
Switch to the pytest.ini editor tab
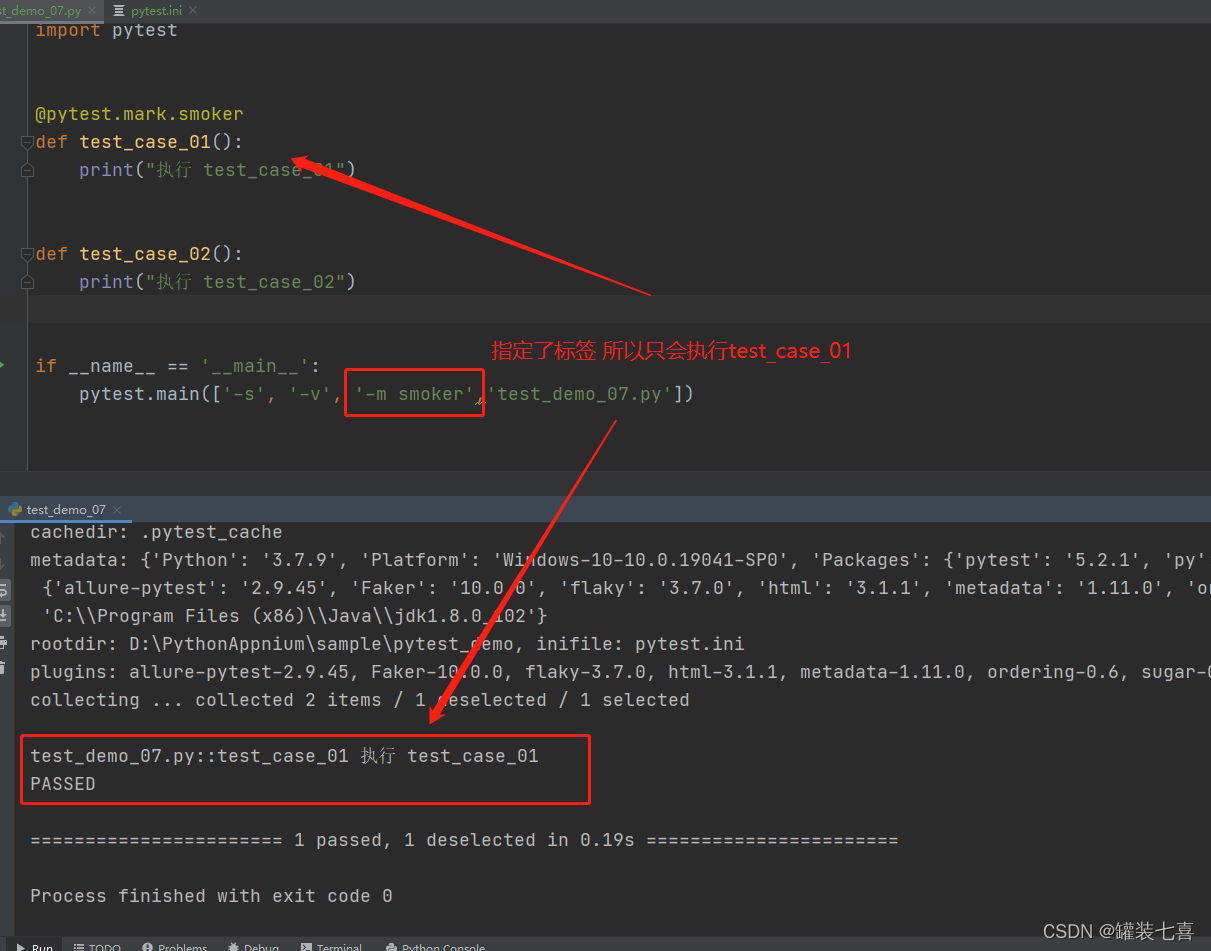pyautogui.click(x=157, y=10)
